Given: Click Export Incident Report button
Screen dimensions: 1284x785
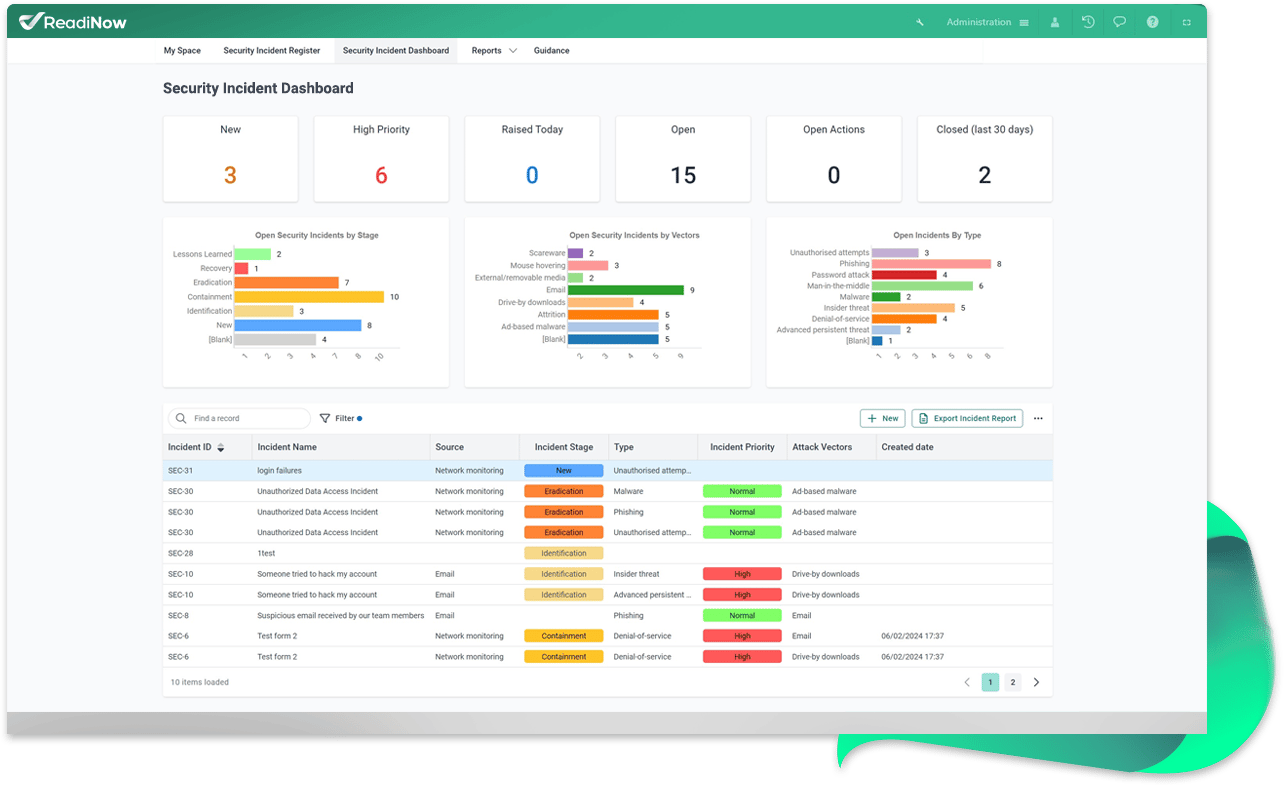Looking at the screenshot, I should click(967, 418).
